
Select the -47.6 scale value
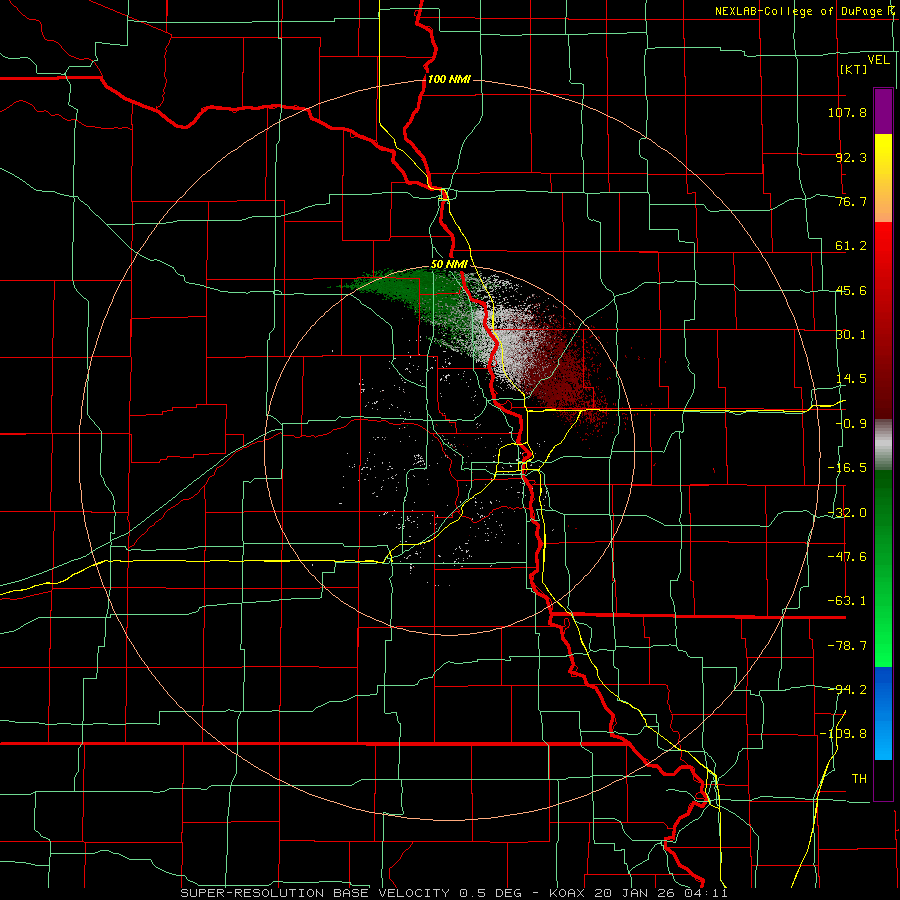(x=847, y=557)
